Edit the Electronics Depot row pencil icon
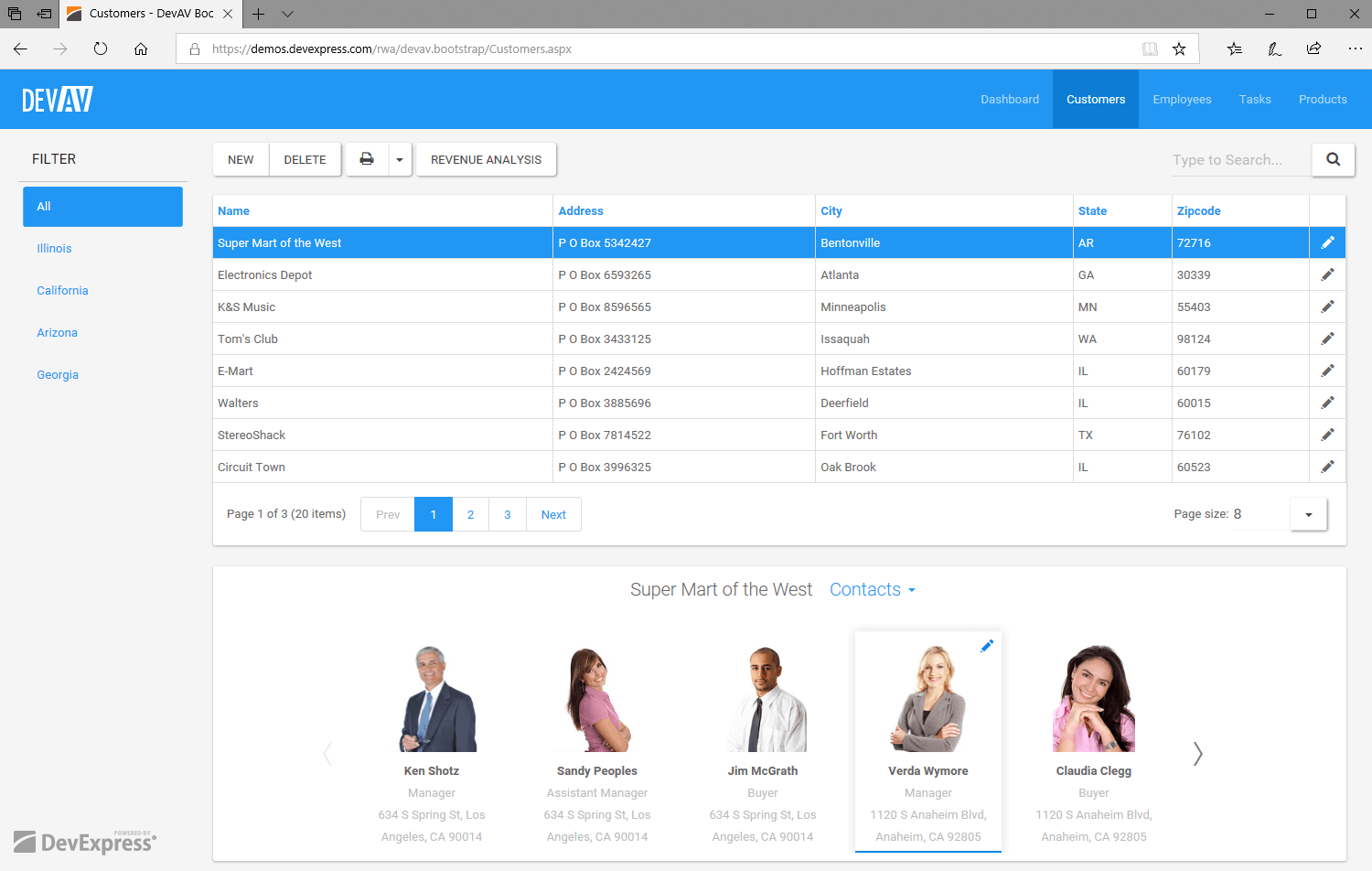The height and width of the screenshot is (871, 1372). pyautogui.click(x=1327, y=274)
